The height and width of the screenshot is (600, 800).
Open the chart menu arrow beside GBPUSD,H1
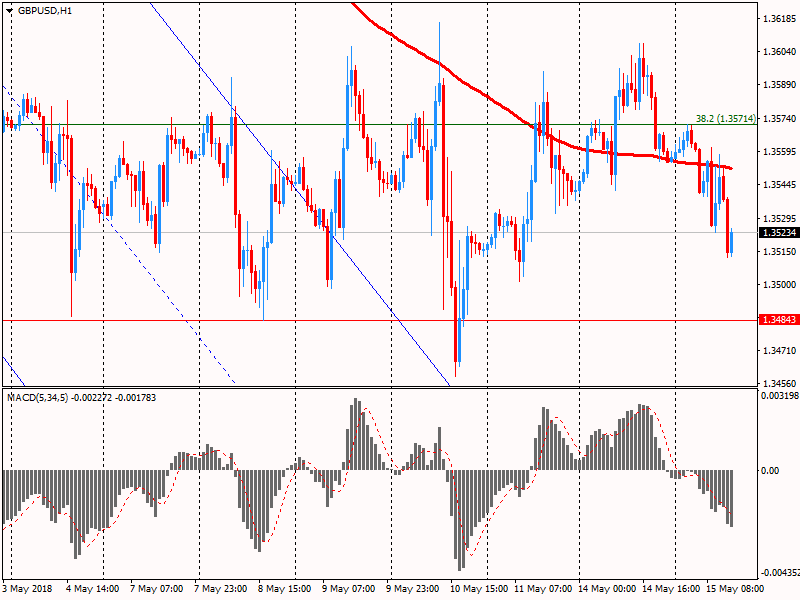pos(10,10)
